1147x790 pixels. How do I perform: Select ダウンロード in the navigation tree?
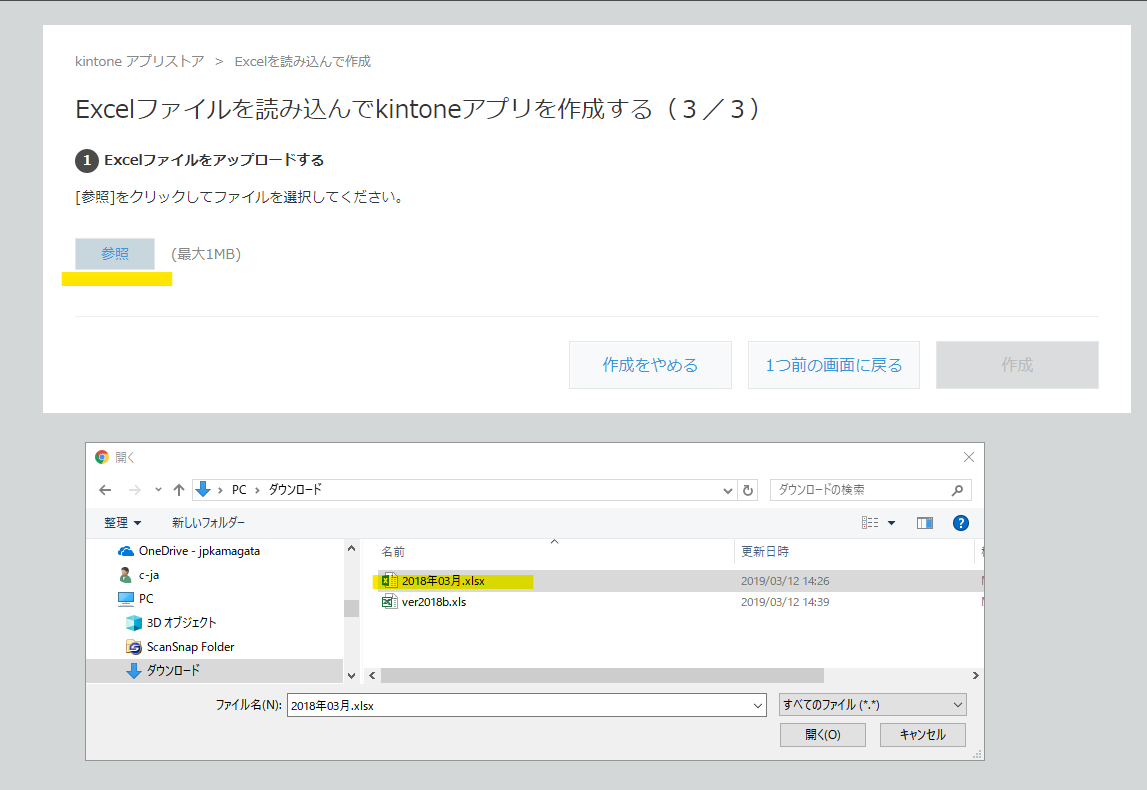point(173,670)
